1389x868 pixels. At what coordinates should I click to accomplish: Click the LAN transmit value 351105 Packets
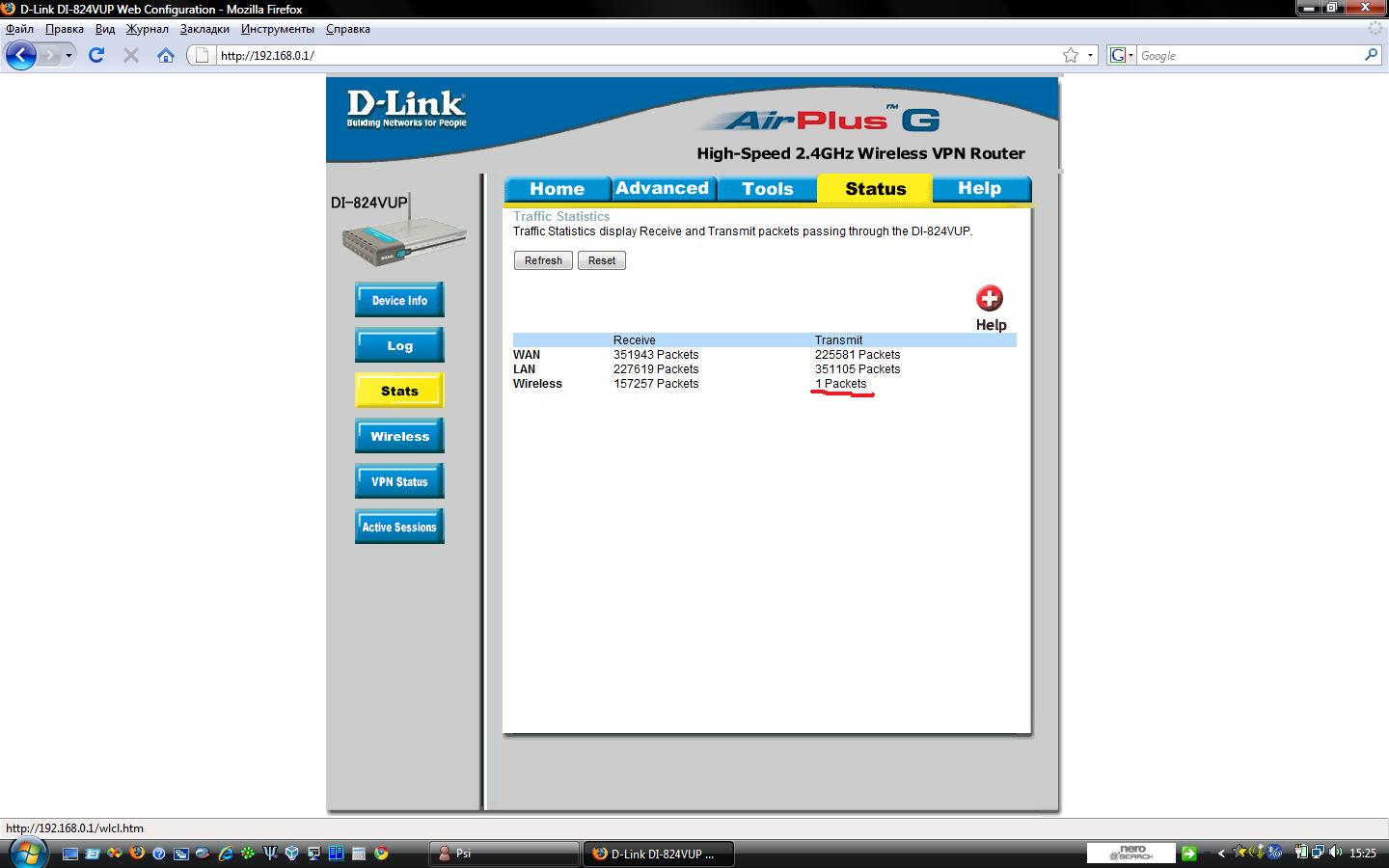pyautogui.click(x=858, y=369)
